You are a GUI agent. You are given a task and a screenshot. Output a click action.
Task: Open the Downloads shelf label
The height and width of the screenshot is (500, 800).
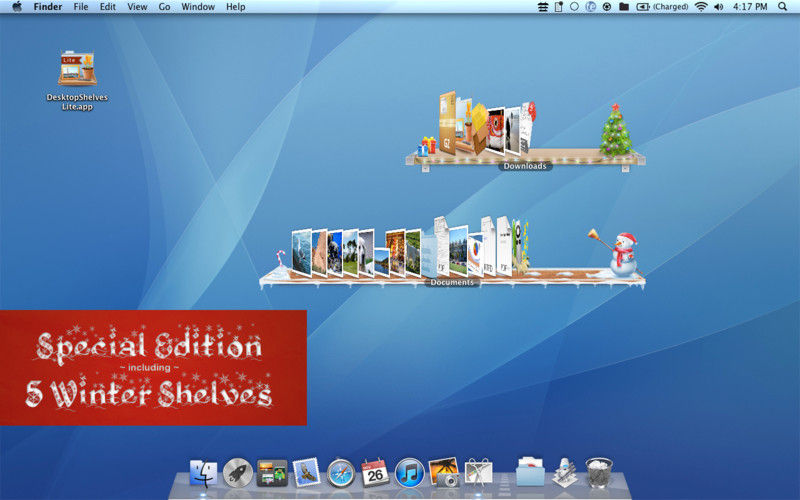(525, 166)
